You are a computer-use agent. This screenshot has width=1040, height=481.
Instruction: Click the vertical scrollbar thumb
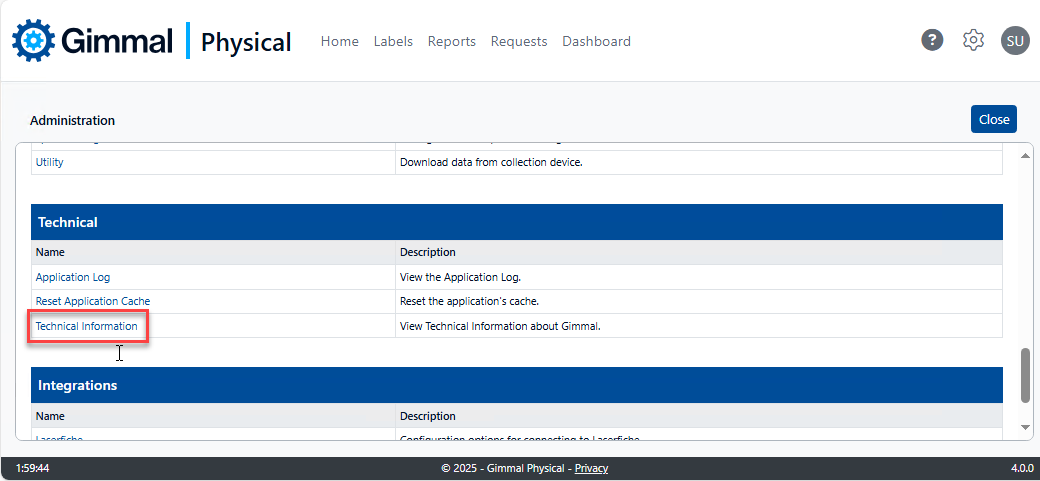click(1025, 374)
